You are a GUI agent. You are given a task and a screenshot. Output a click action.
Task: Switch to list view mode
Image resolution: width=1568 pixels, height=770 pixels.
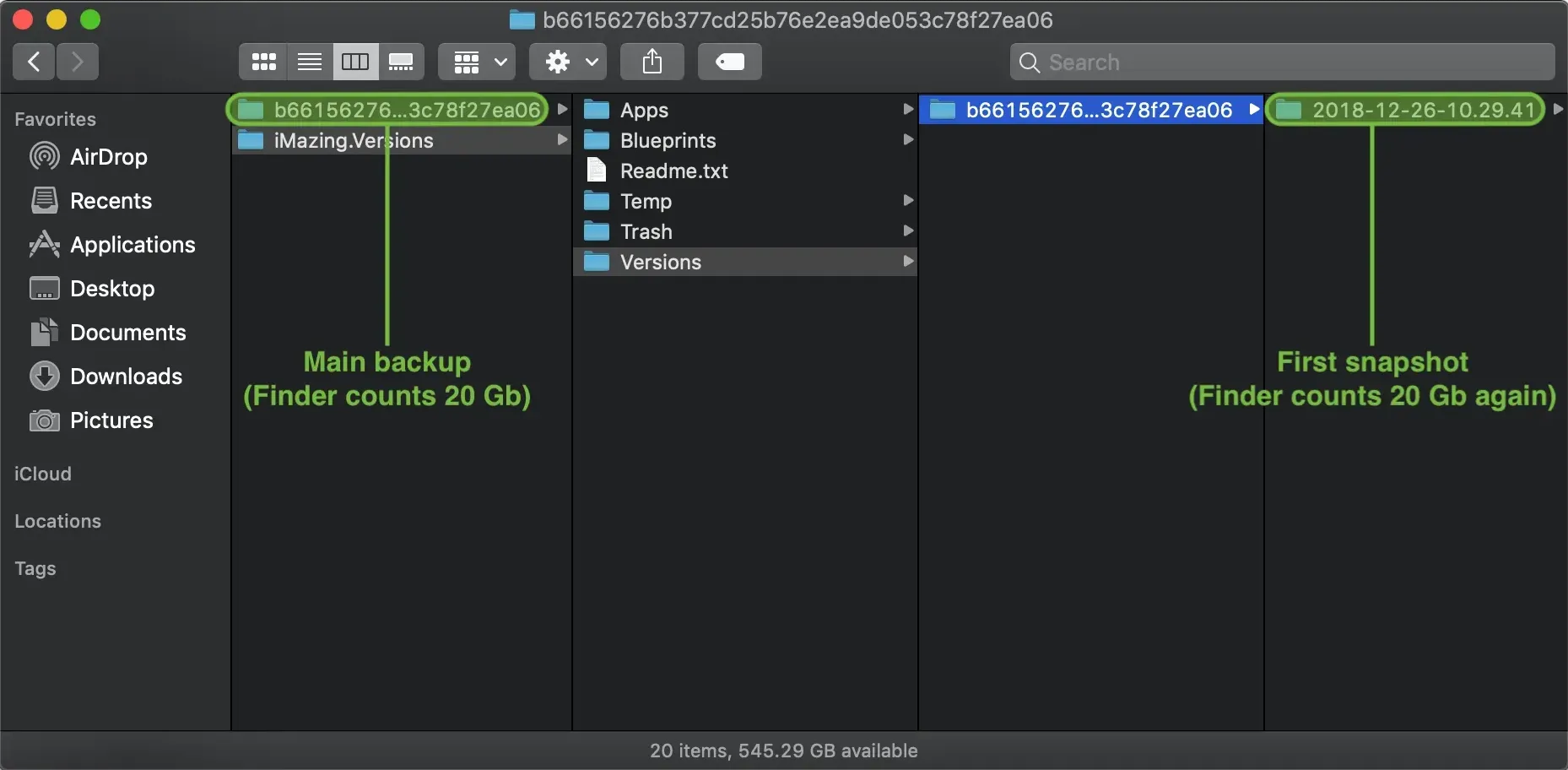tap(309, 61)
